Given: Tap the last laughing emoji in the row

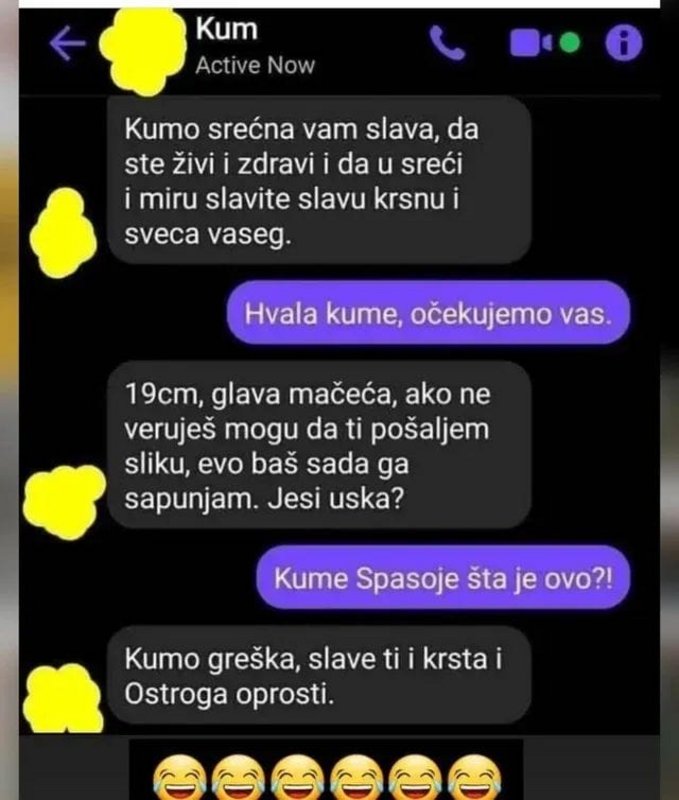Looking at the screenshot, I should (x=474, y=778).
